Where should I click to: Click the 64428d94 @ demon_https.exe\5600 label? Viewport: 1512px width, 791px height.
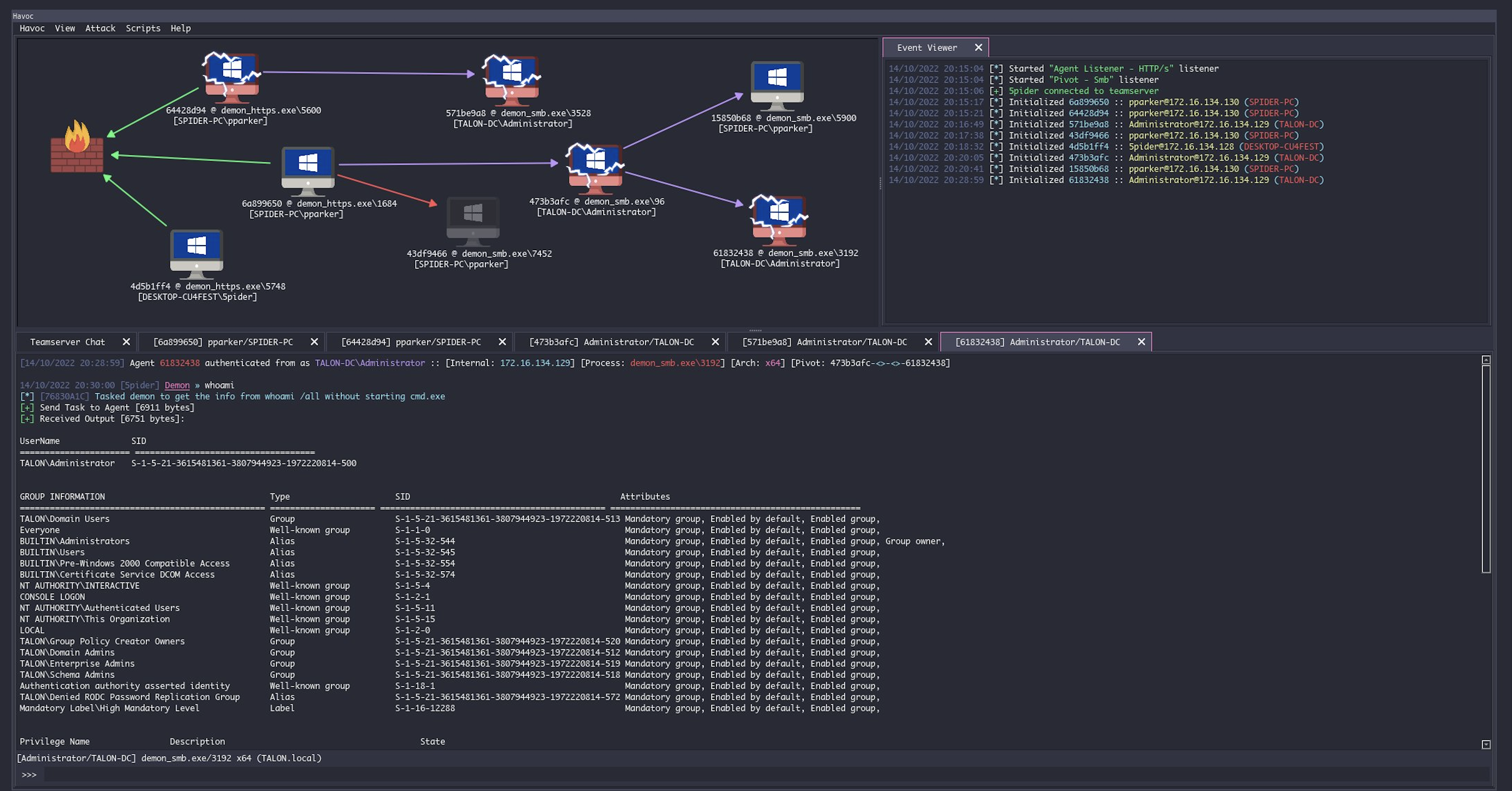243,110
